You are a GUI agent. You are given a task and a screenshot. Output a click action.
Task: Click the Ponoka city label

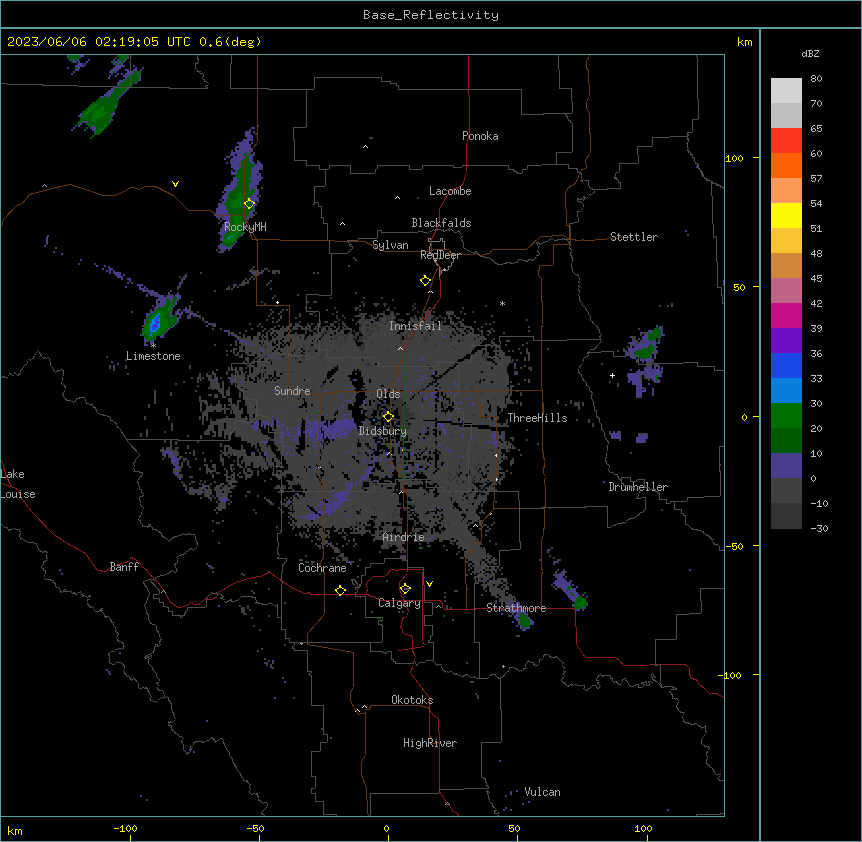pyautogui.click(x=480, y=136)
